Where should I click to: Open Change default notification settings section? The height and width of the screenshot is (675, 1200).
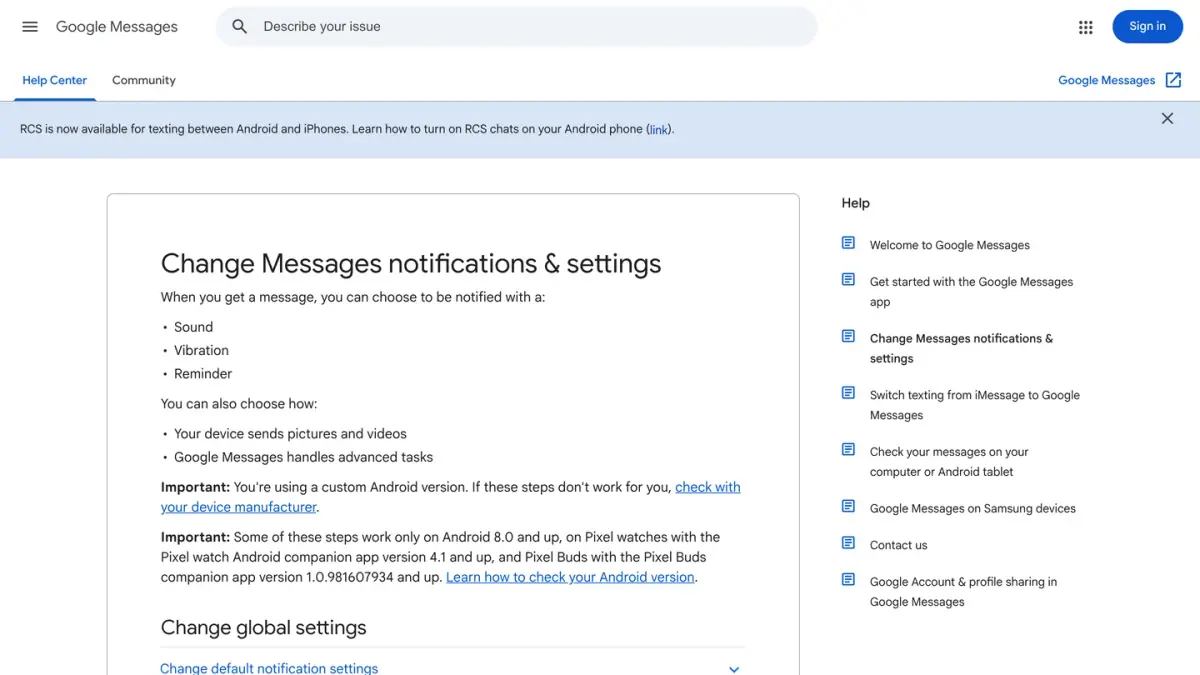coord(452,668)
